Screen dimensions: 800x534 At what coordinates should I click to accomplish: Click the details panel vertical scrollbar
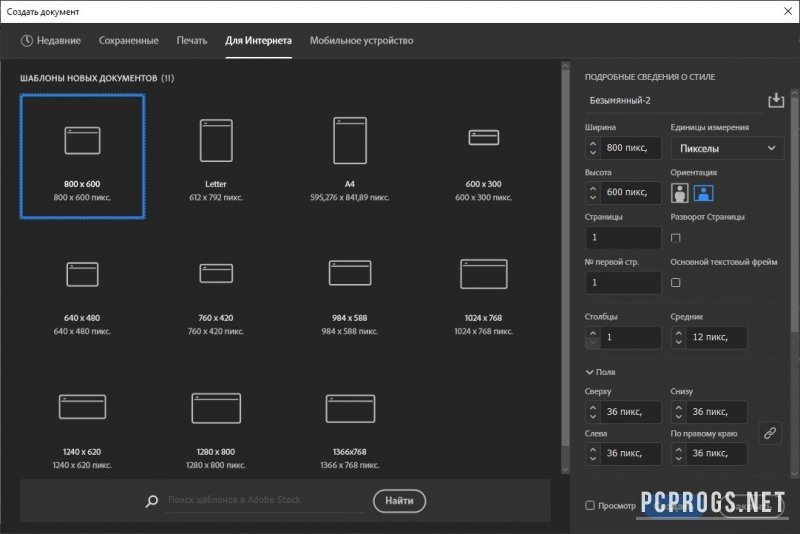point(794,214)
